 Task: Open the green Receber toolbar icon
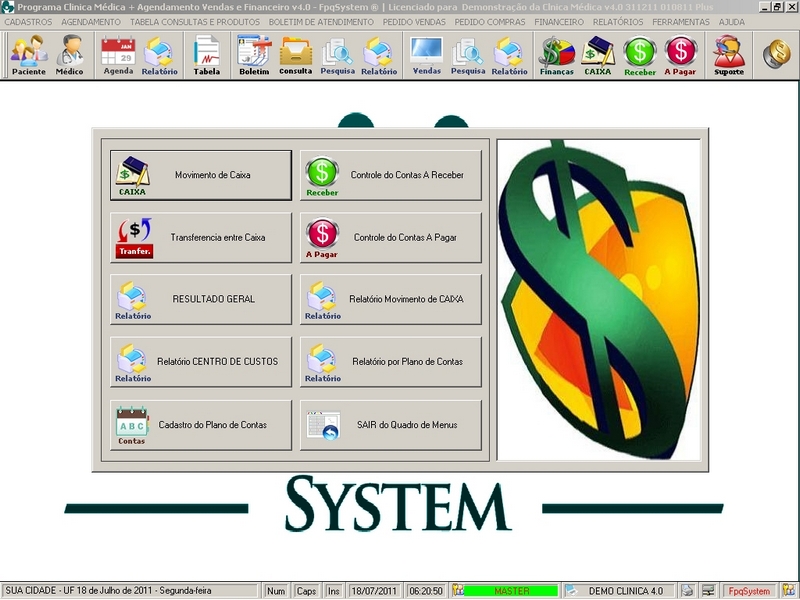[640, 55]
